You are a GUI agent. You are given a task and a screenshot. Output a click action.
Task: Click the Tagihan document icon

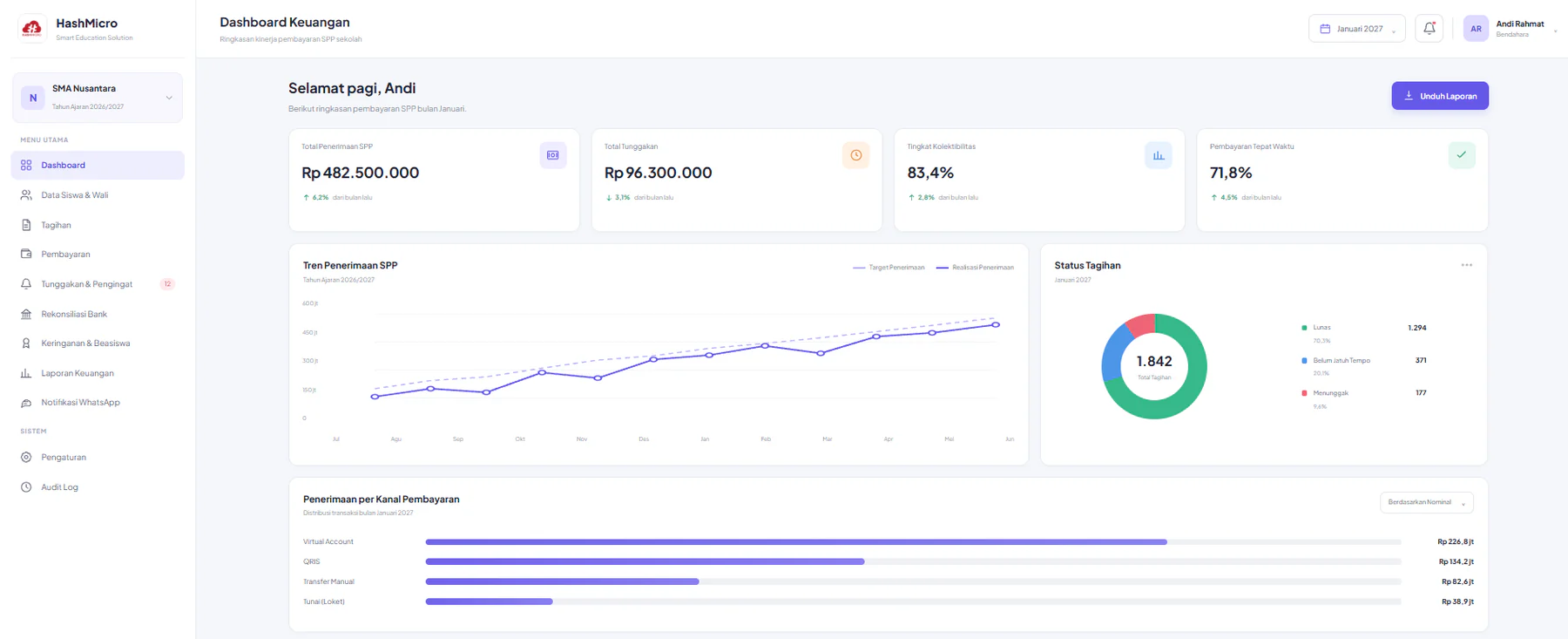(x=26, y=225)
